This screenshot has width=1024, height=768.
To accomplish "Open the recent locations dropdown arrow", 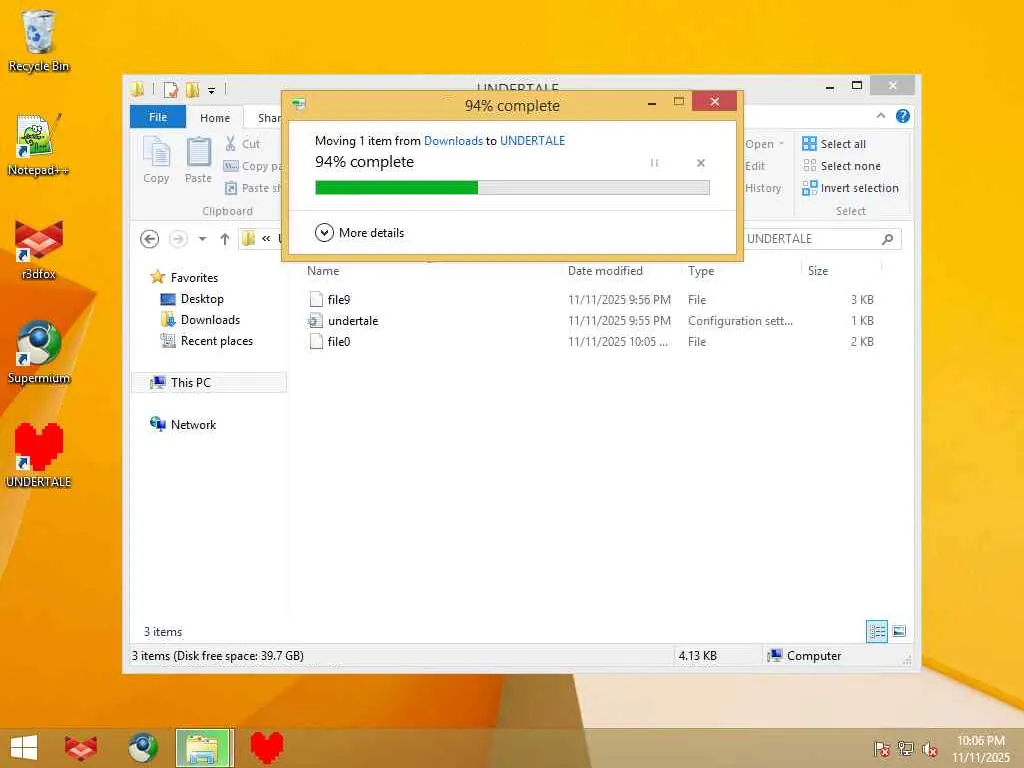I will tap(202, 239).
